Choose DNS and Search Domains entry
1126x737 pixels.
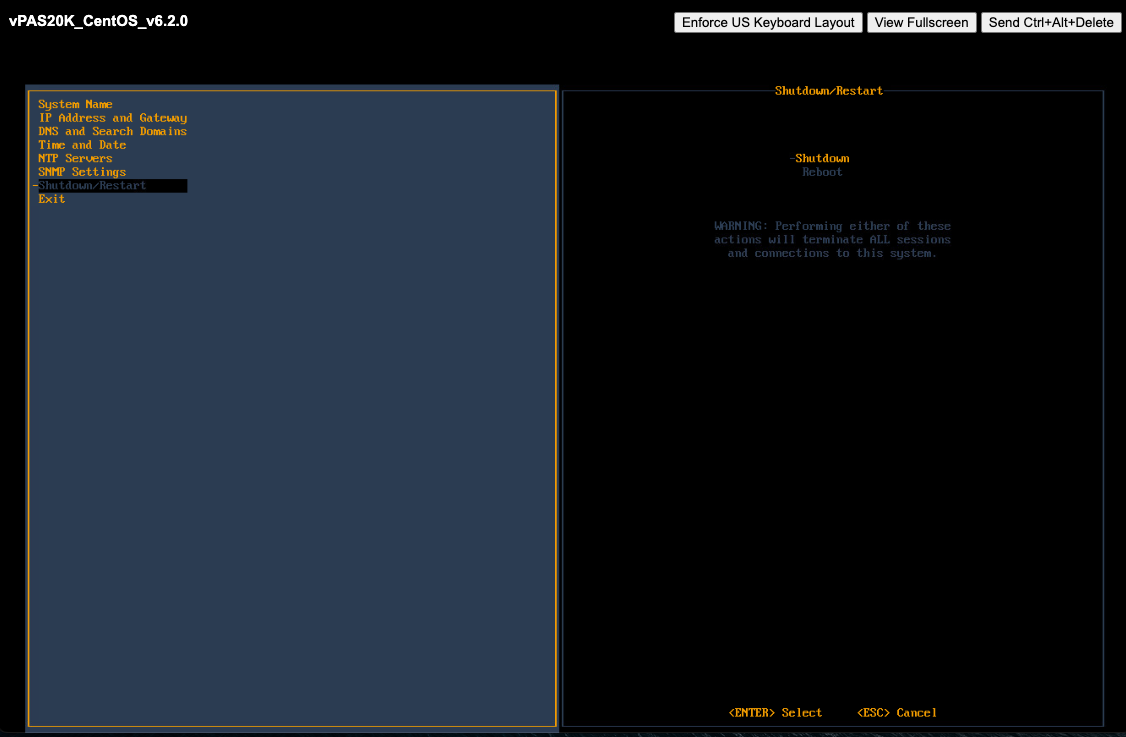click(x=113, y=131)
